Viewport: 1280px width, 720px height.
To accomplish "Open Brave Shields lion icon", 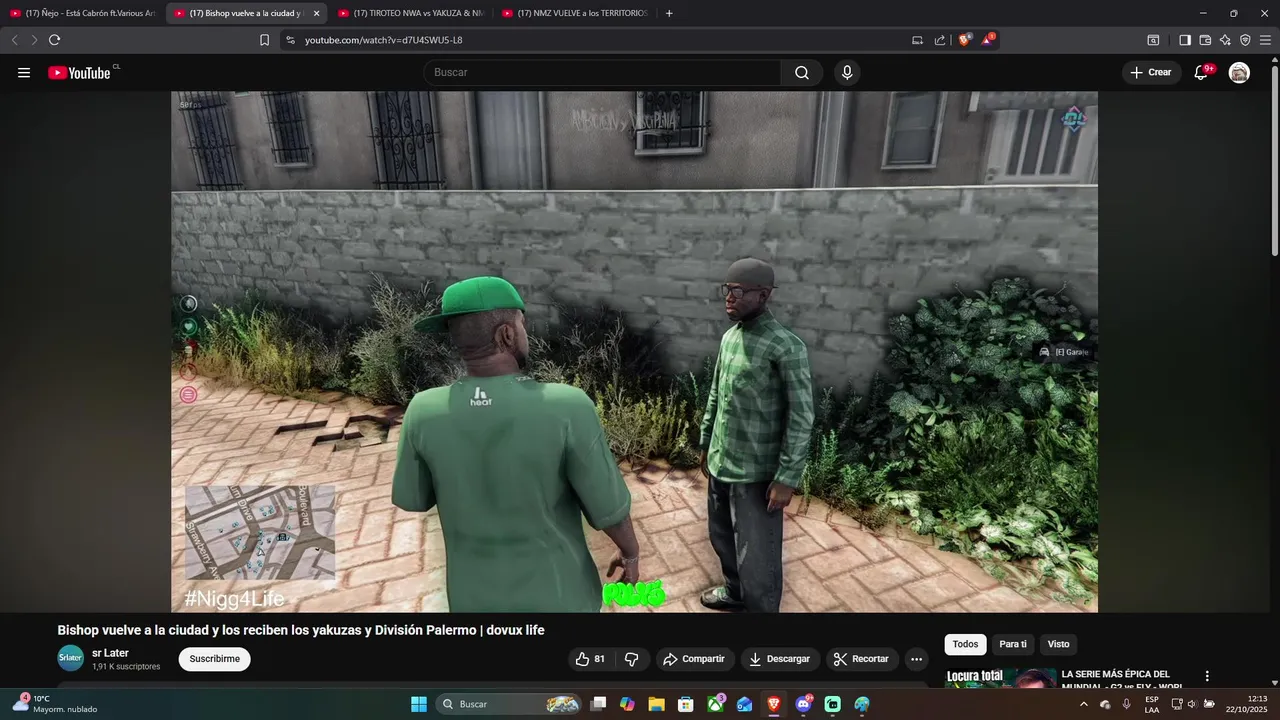I will [x=965, y=40].
